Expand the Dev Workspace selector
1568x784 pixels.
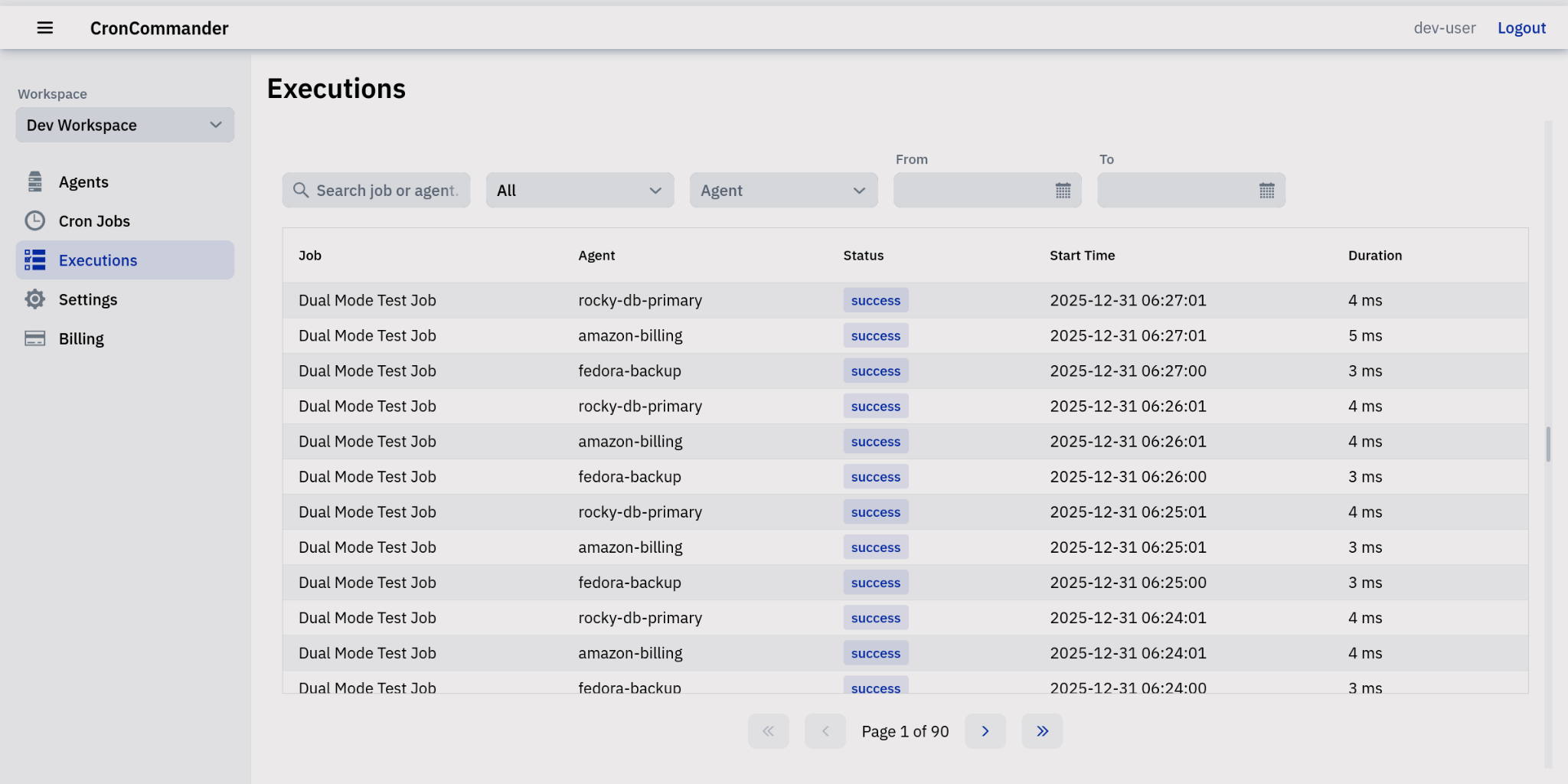pos(124,125)
